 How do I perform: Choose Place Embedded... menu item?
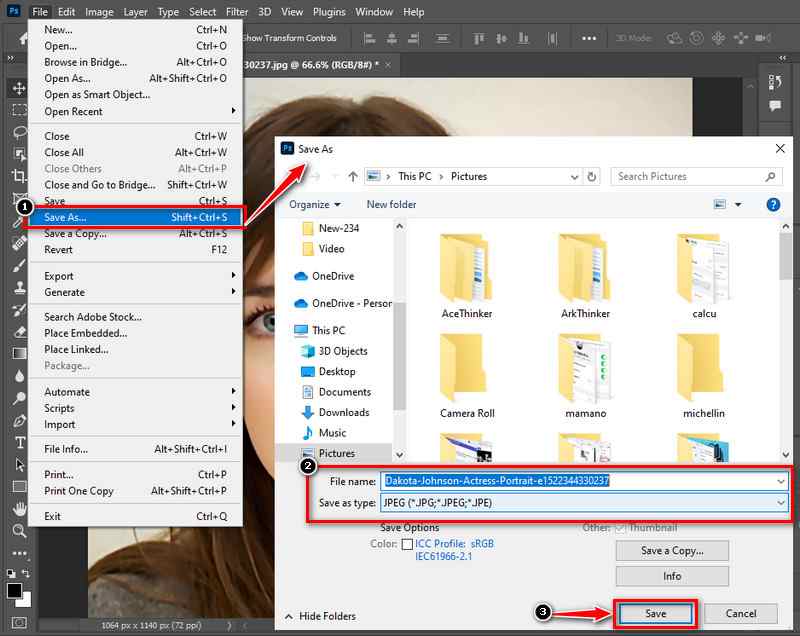pyautogui.click(x=135, y=333)
